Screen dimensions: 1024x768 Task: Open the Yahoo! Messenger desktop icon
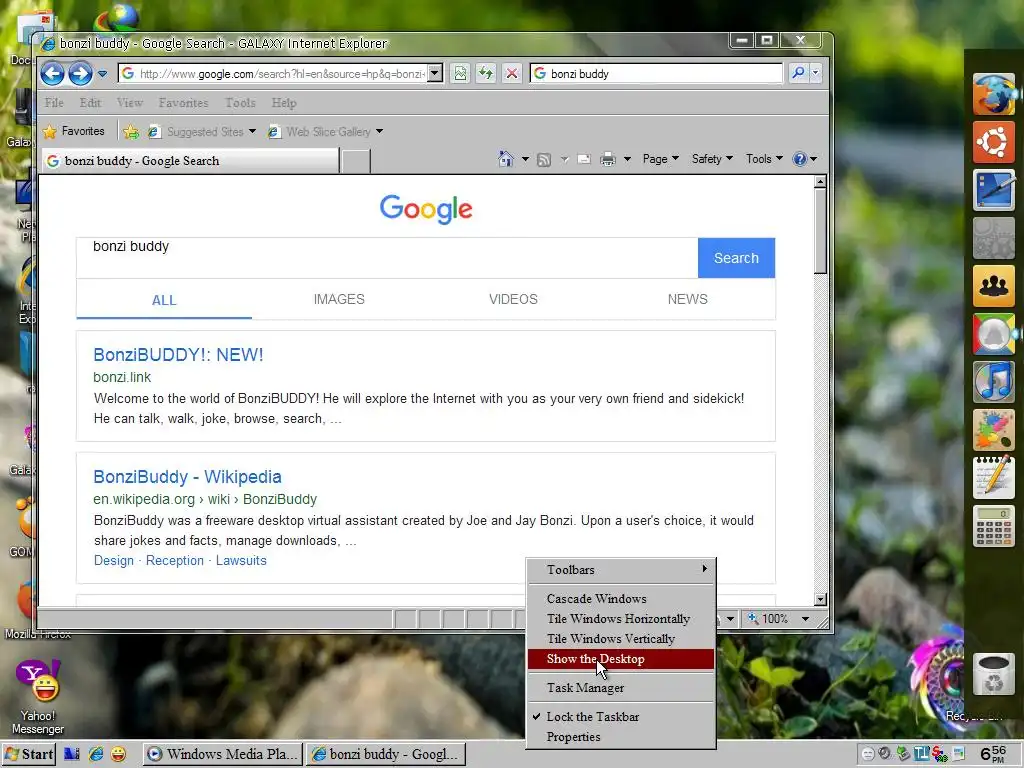37,697
